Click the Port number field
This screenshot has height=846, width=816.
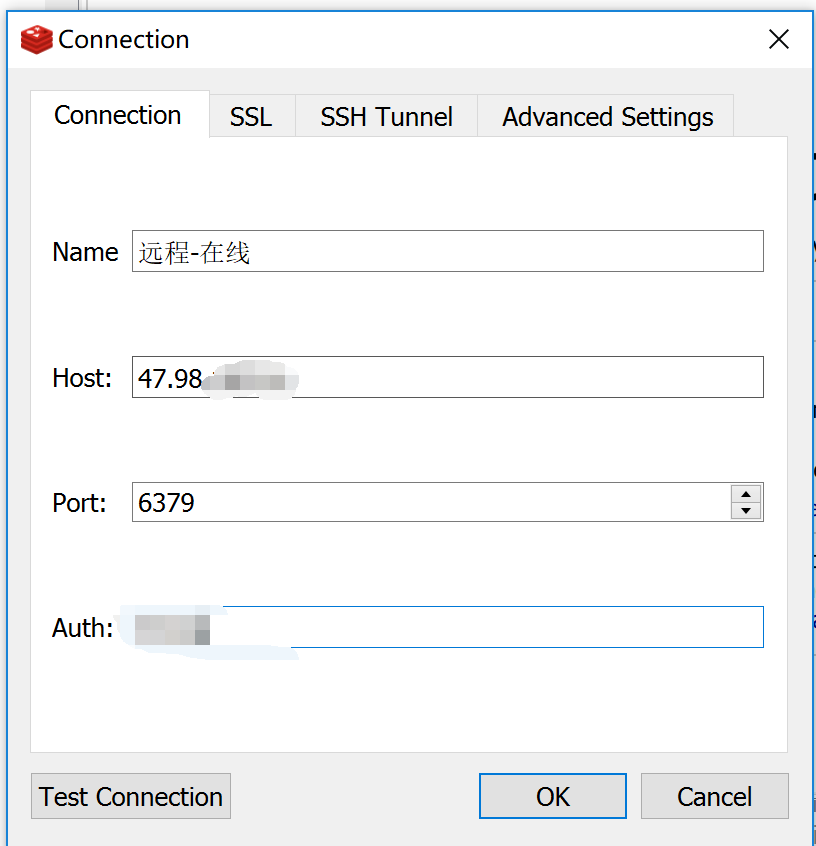tap(430, 503)
